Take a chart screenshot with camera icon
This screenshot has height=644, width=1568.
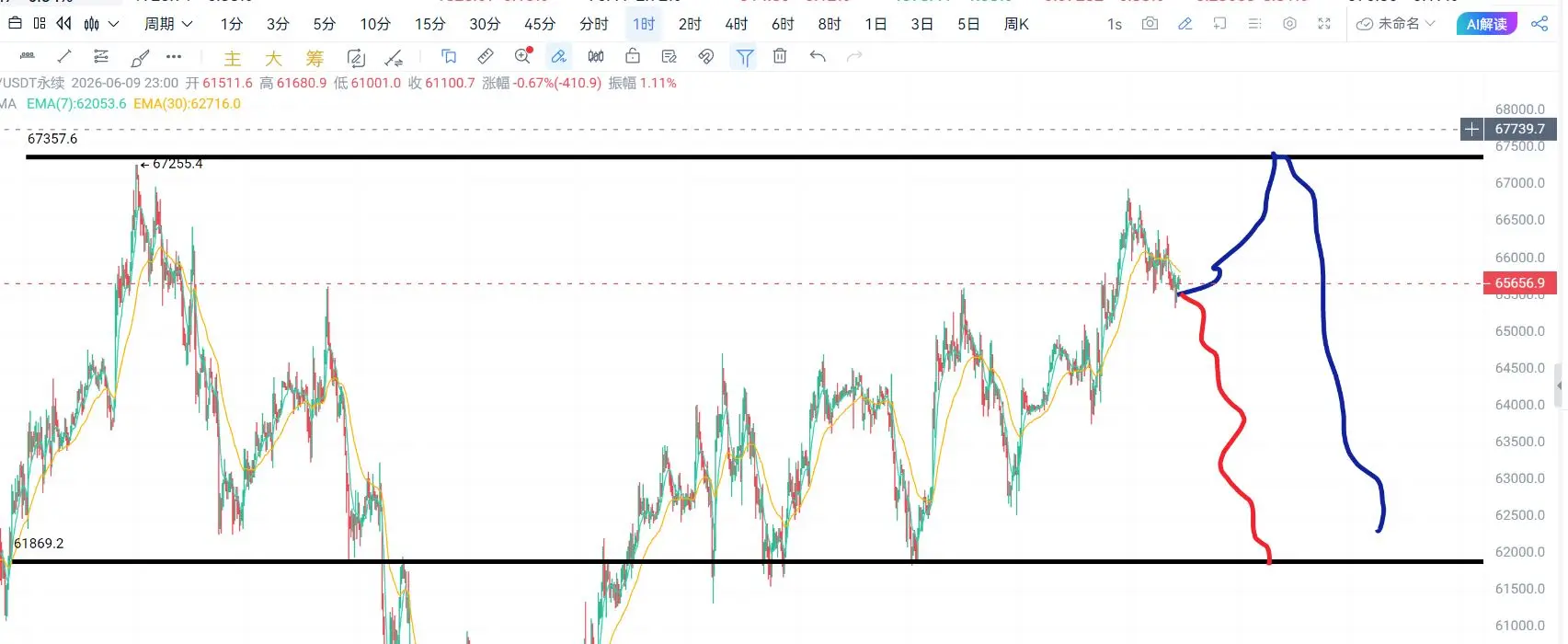pyautogui.click(x=1150, y=24)
